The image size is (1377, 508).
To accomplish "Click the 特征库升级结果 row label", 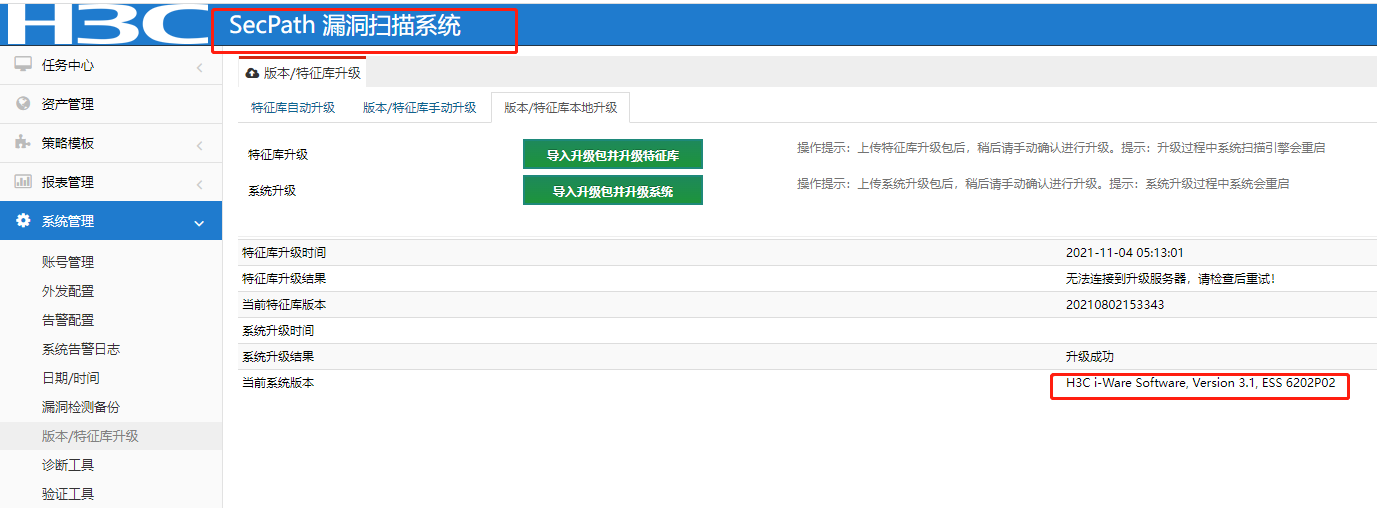I will pos(284,279).
